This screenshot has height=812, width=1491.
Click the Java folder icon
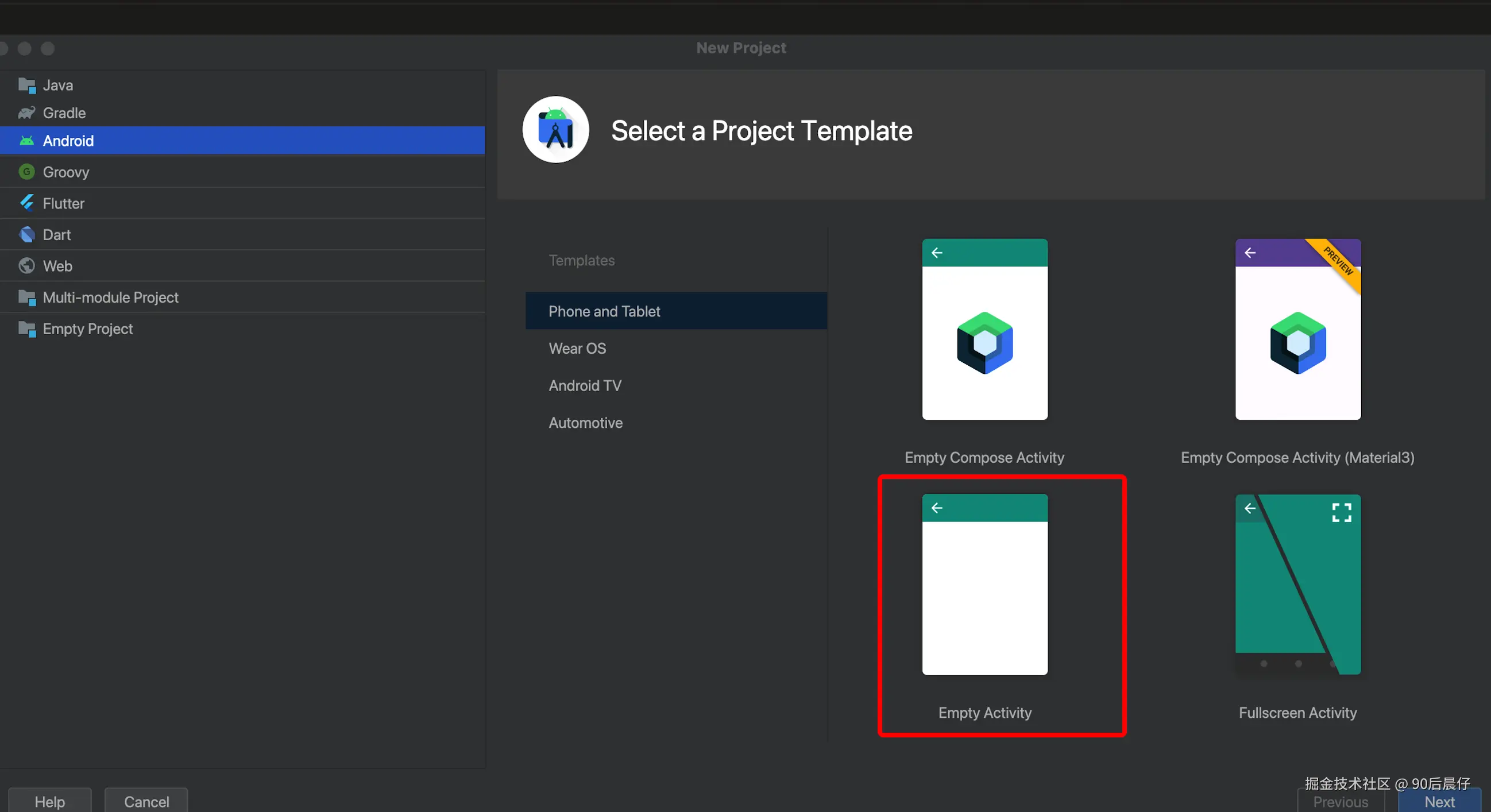[x=26, y=85]
